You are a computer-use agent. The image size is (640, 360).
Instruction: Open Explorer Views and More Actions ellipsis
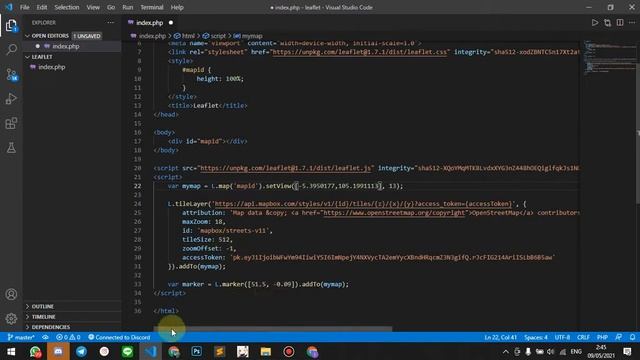pos(111,23)
